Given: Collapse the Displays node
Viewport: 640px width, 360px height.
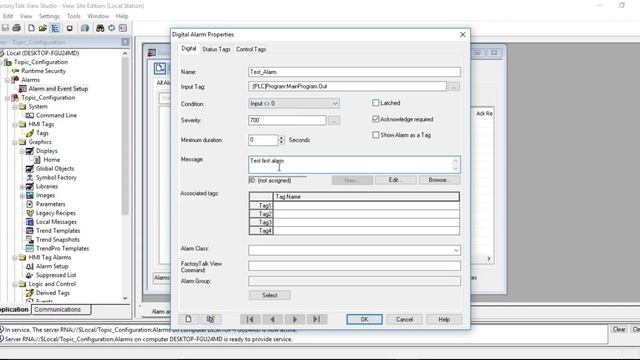Looking at the screenshot, I should tap(22, 151).
